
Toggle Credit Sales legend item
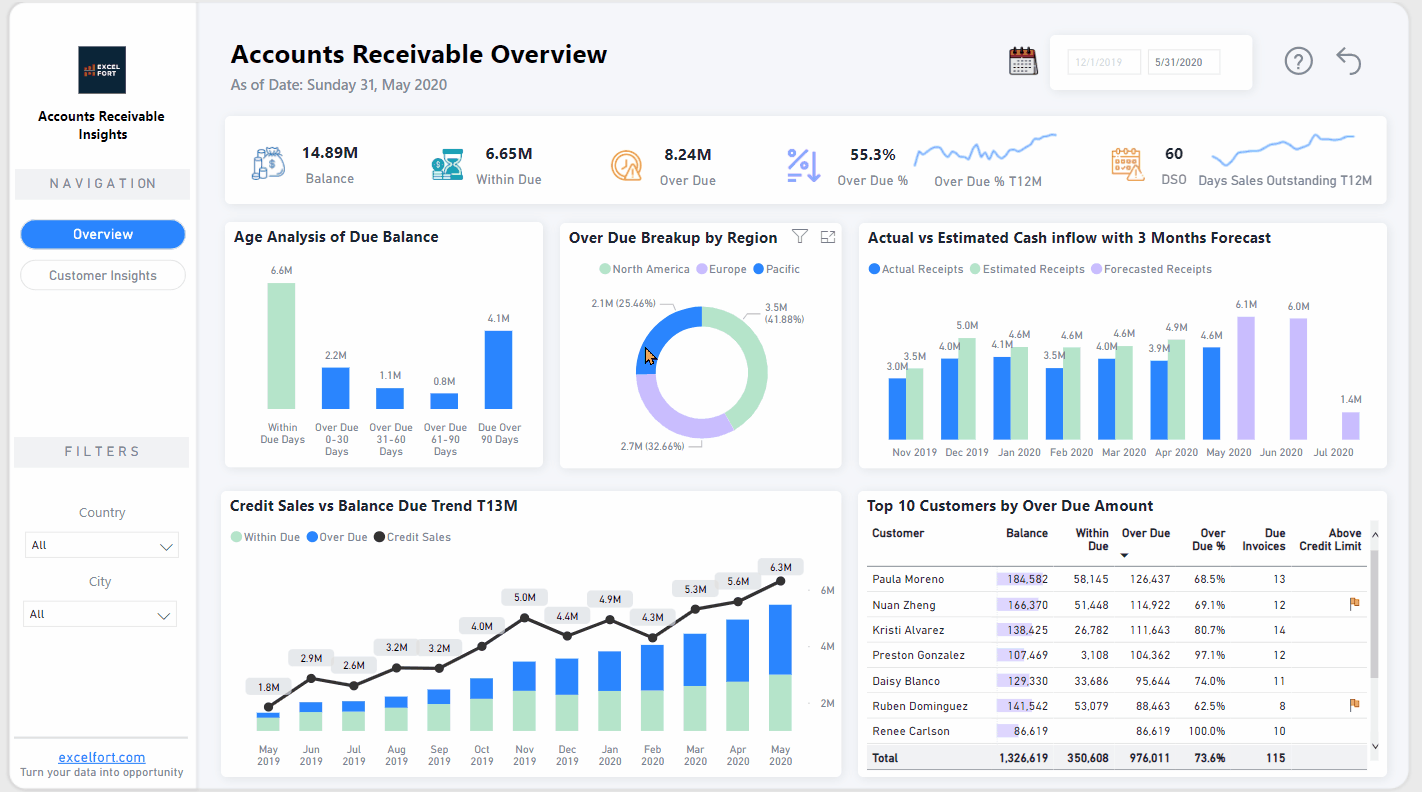click(x=412, y=537)
